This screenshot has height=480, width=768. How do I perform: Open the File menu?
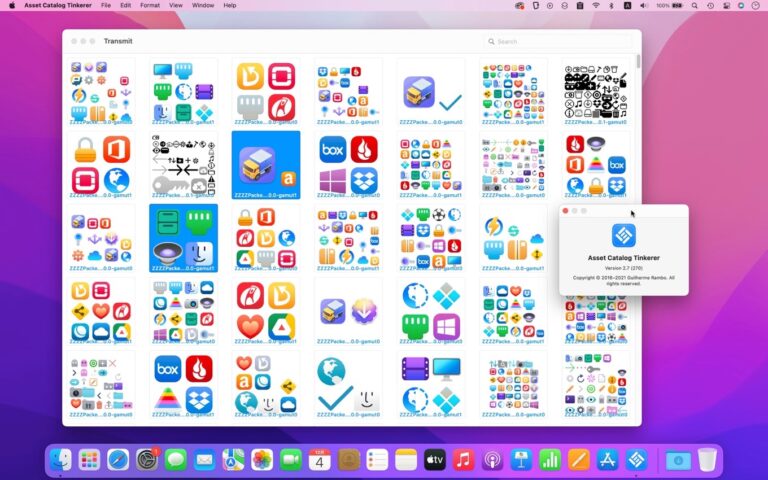106,5
